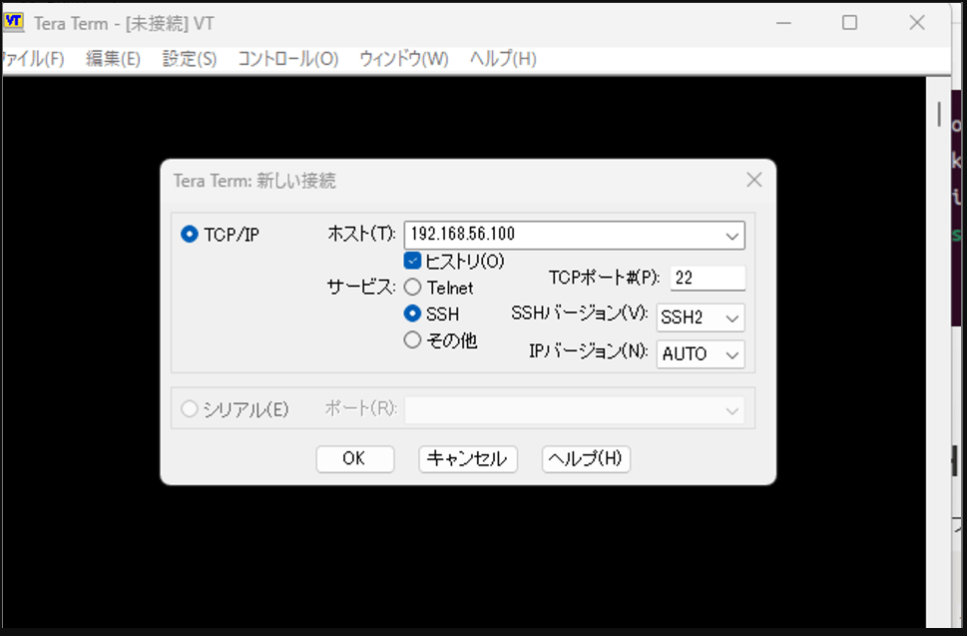Open the IPバージョン(N) dropdown
The image size is (967, 636).
(x=732, y=355)
